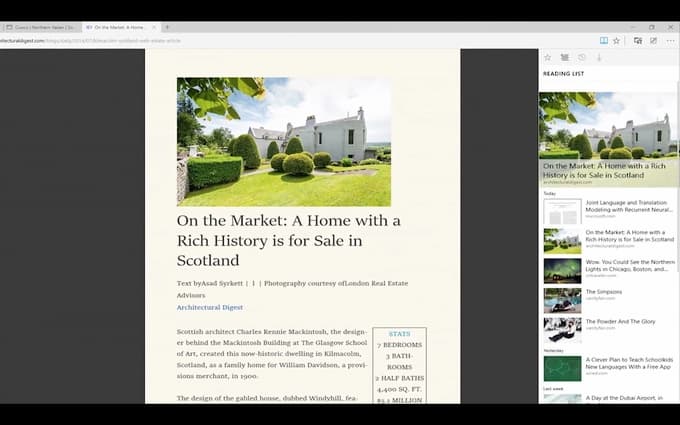The width and height of the screenshot is (680, 425).
Task: Click the STATS box header
Action: (399, 334)
